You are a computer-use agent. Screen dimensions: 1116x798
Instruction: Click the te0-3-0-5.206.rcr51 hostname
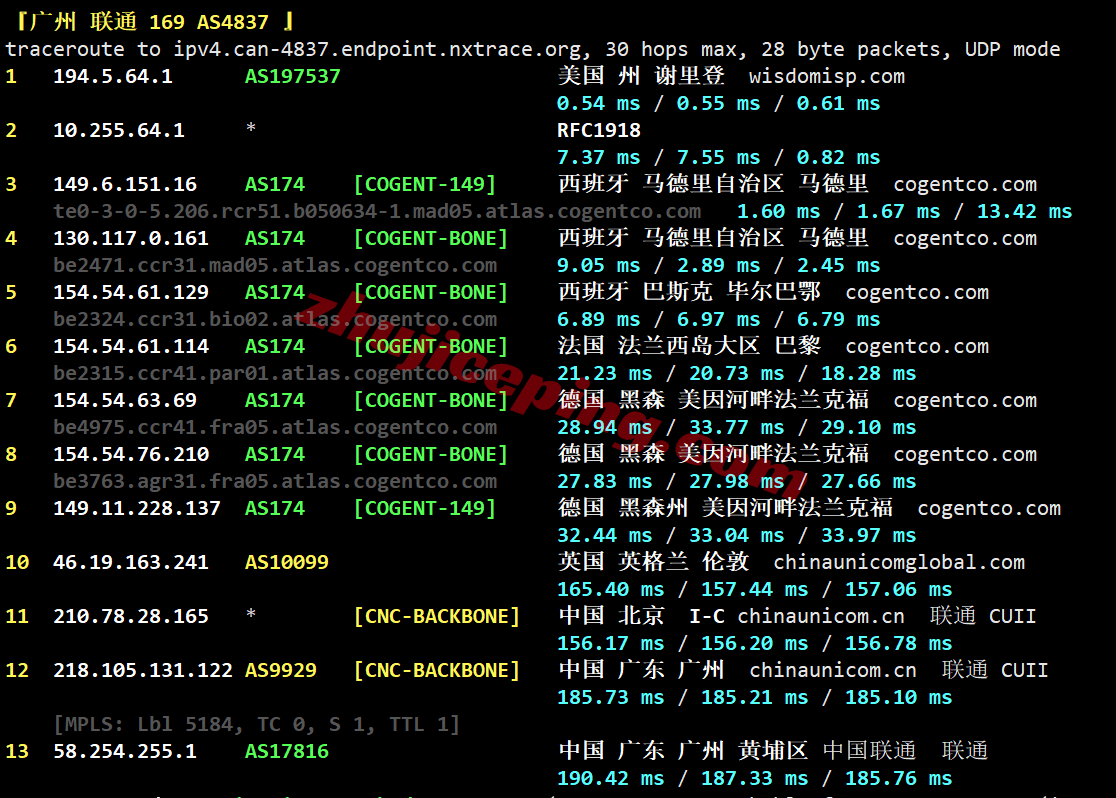[377, 211]
